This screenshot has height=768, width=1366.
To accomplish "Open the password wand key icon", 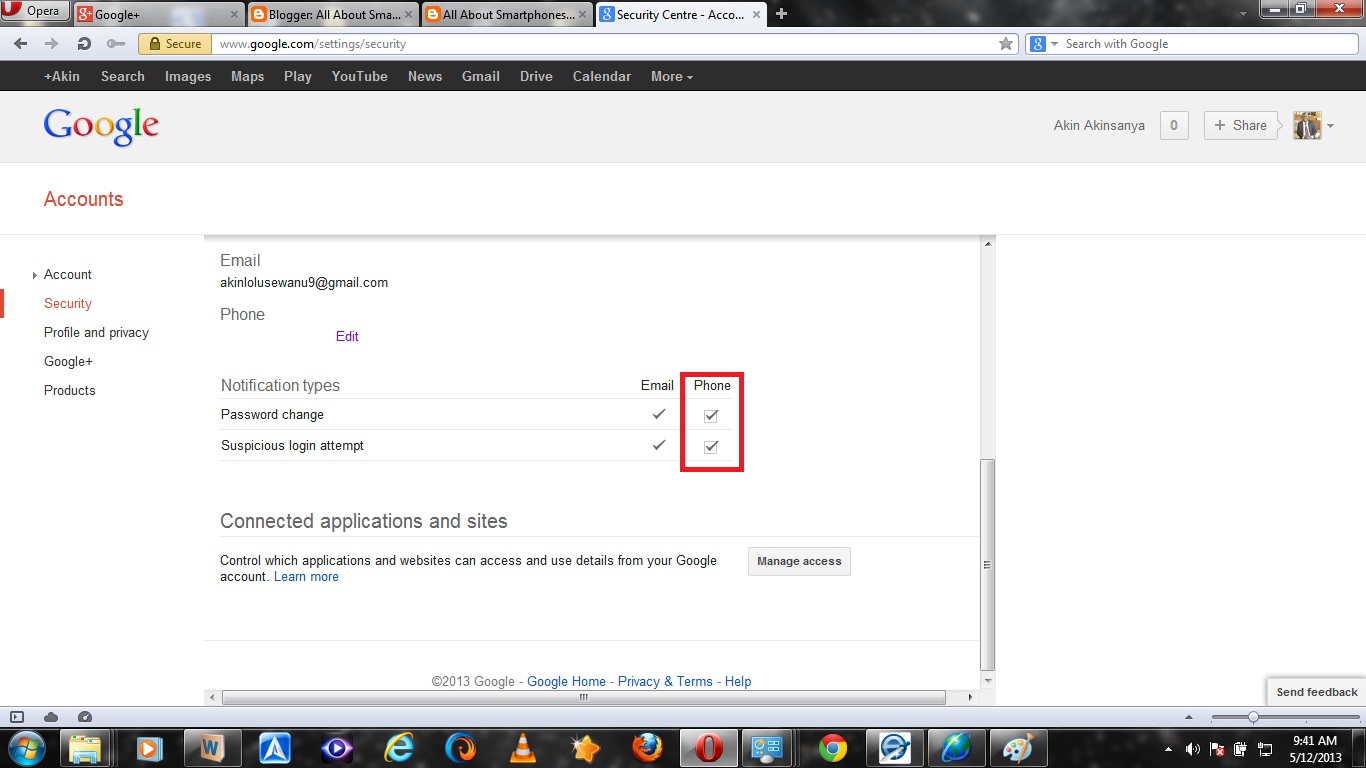I will point(116,44).
